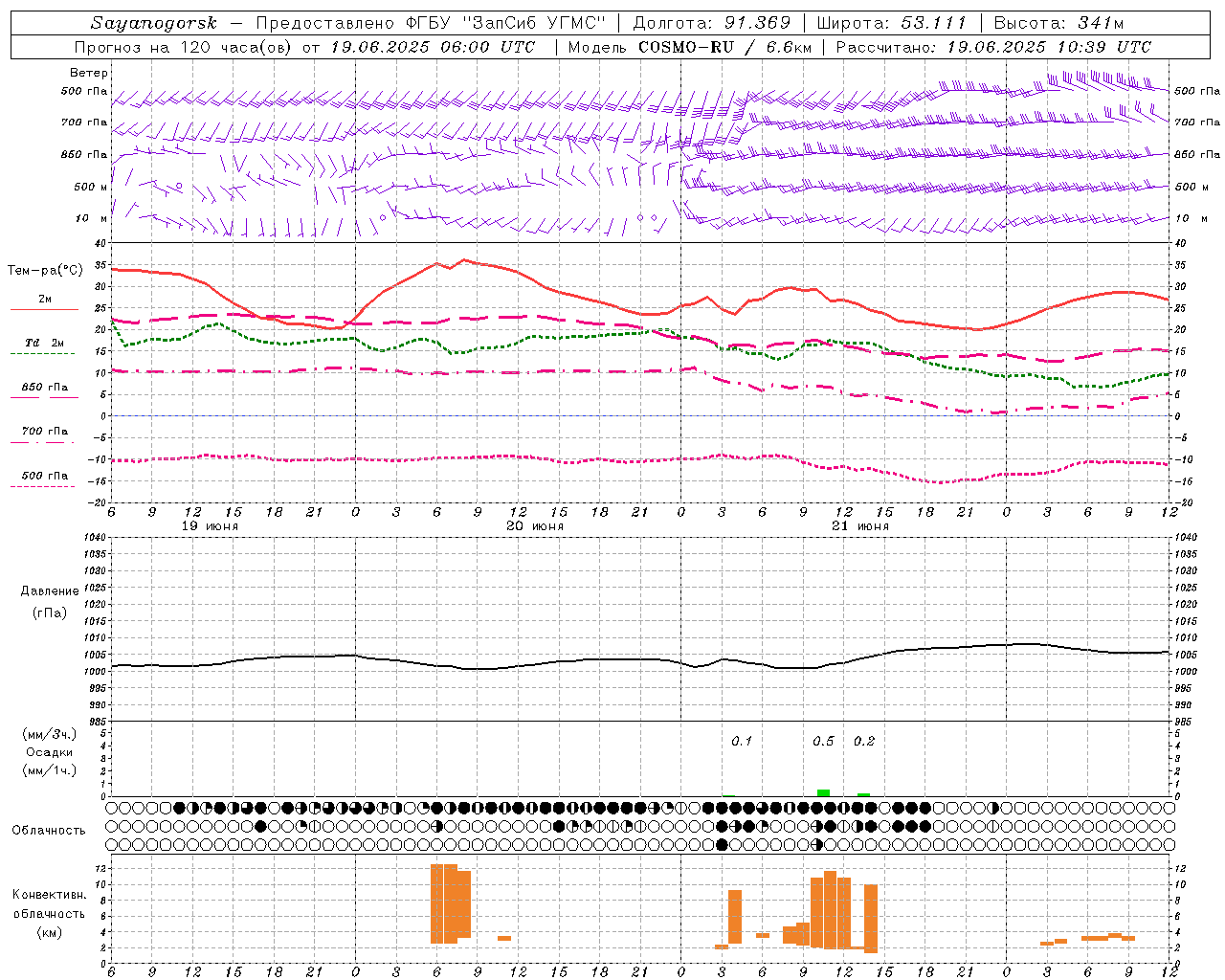Click the 0.5 precipitation value
This screenshot has width=1225, height=980.
tap(823, 741)
